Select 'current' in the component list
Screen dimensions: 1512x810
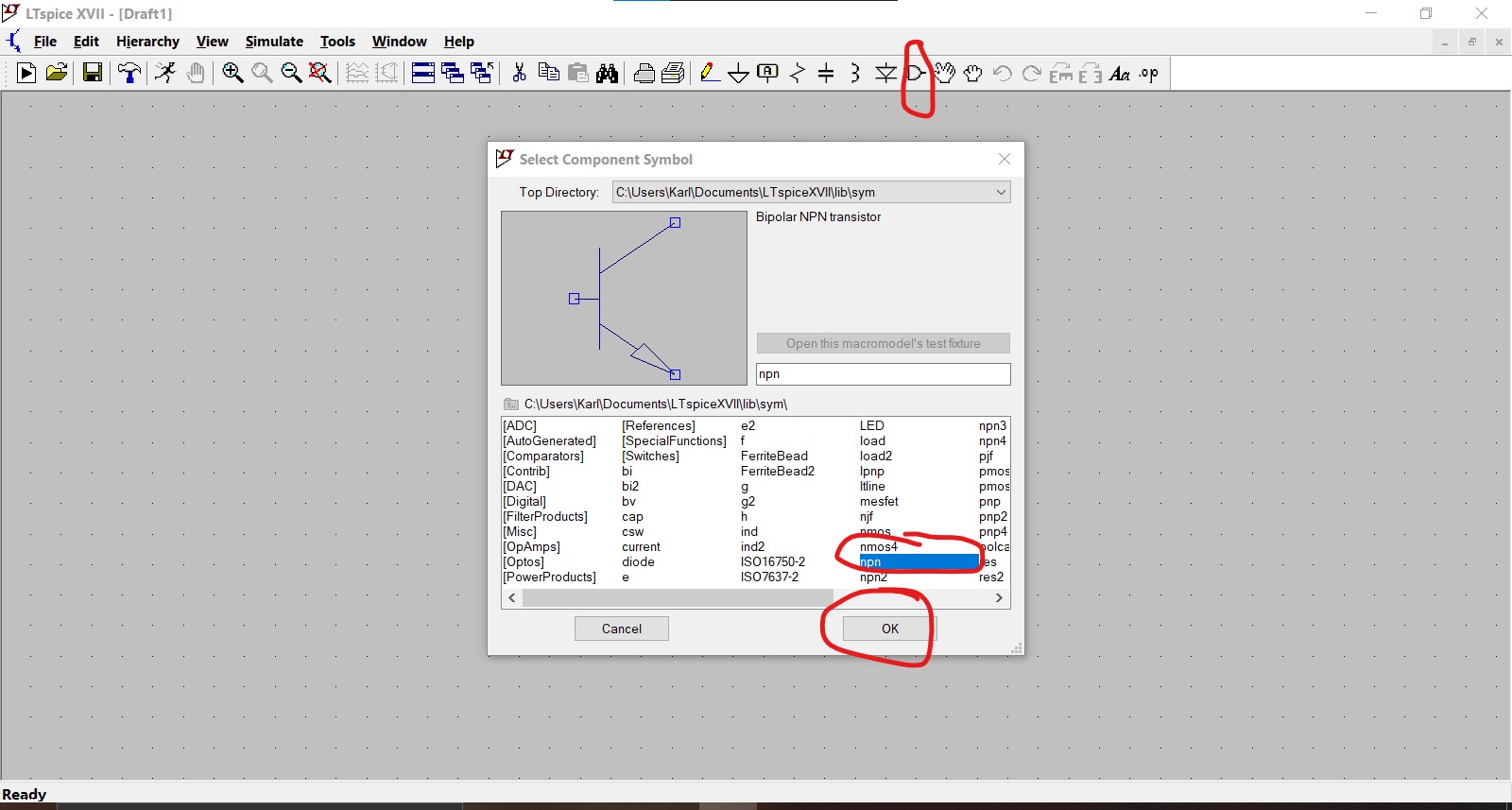click(641, 546)
